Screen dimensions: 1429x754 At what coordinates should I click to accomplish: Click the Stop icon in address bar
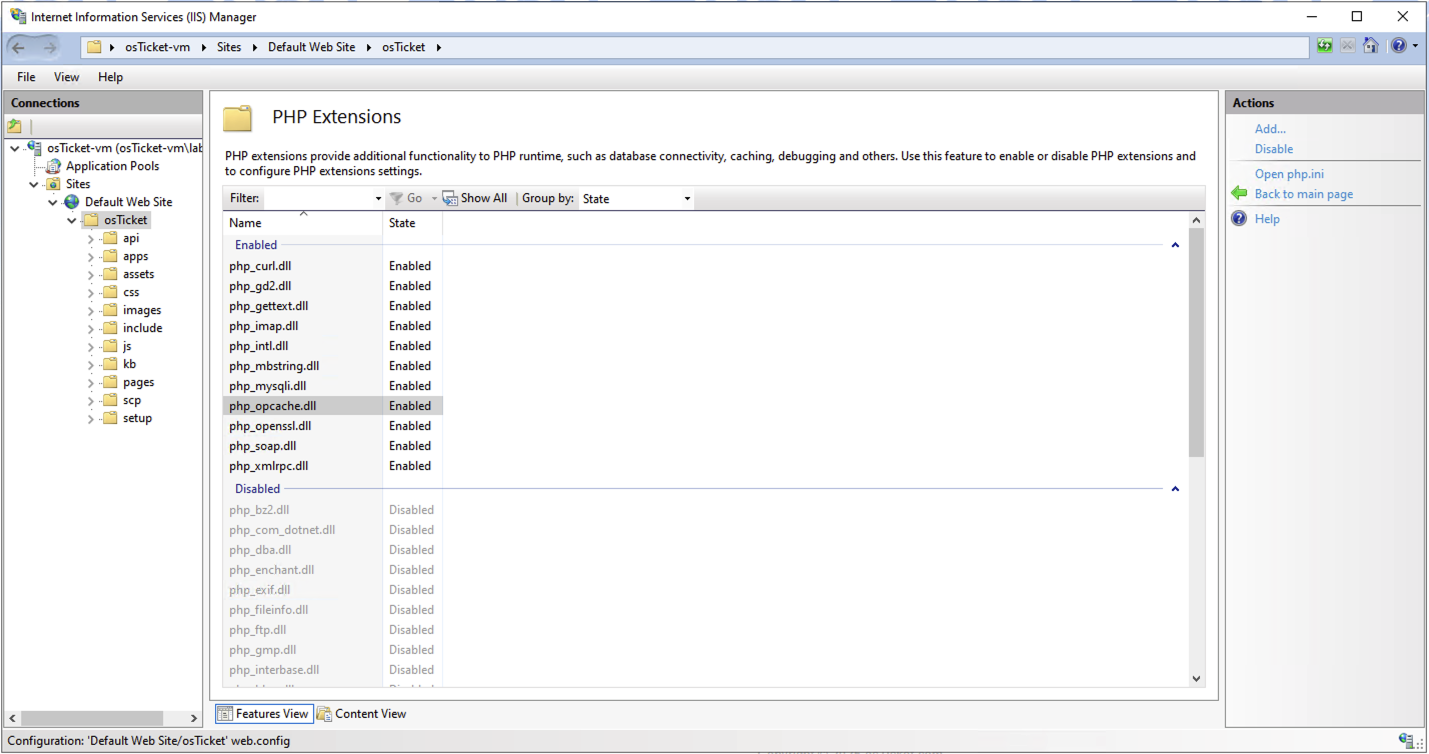click(1348, 46)
